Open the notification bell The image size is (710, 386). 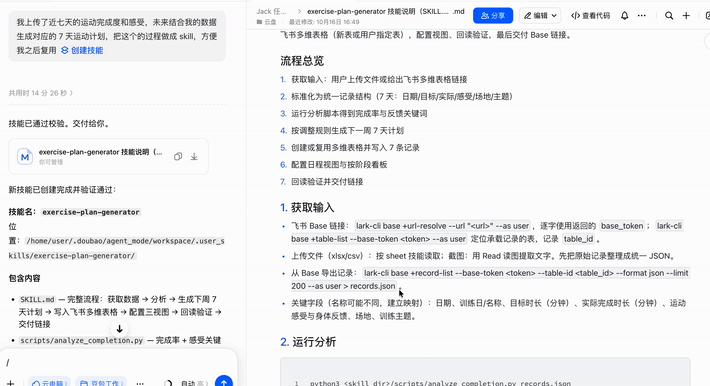[x=624, y=15]
